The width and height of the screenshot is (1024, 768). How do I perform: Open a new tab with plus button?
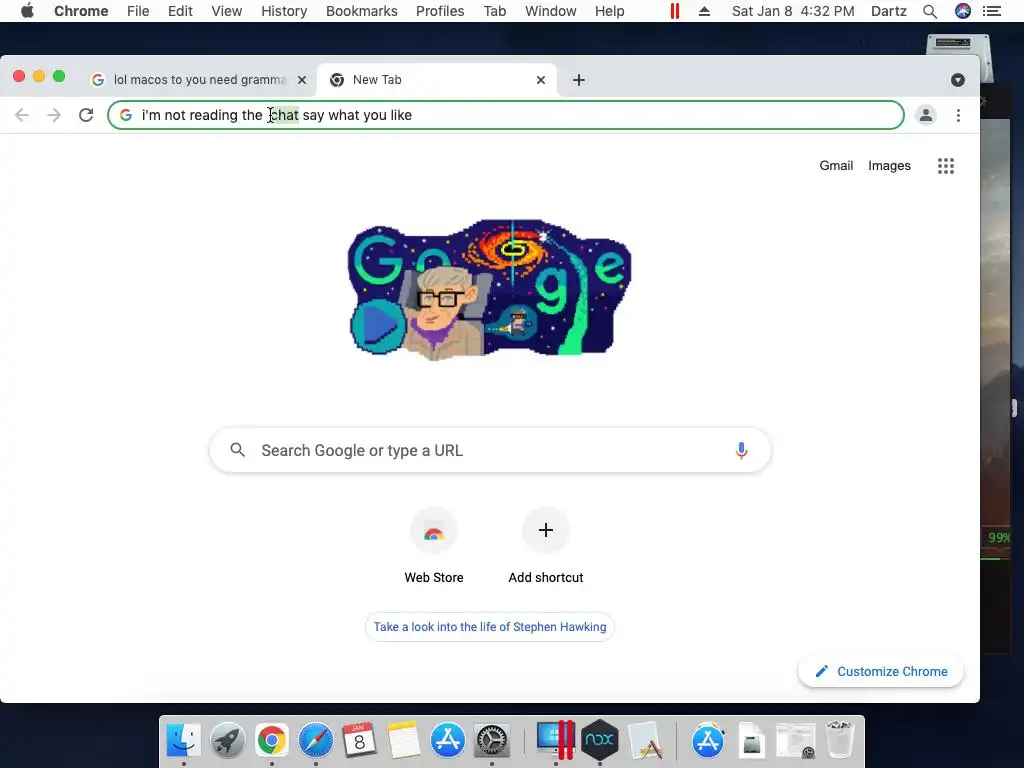point(579,80)
